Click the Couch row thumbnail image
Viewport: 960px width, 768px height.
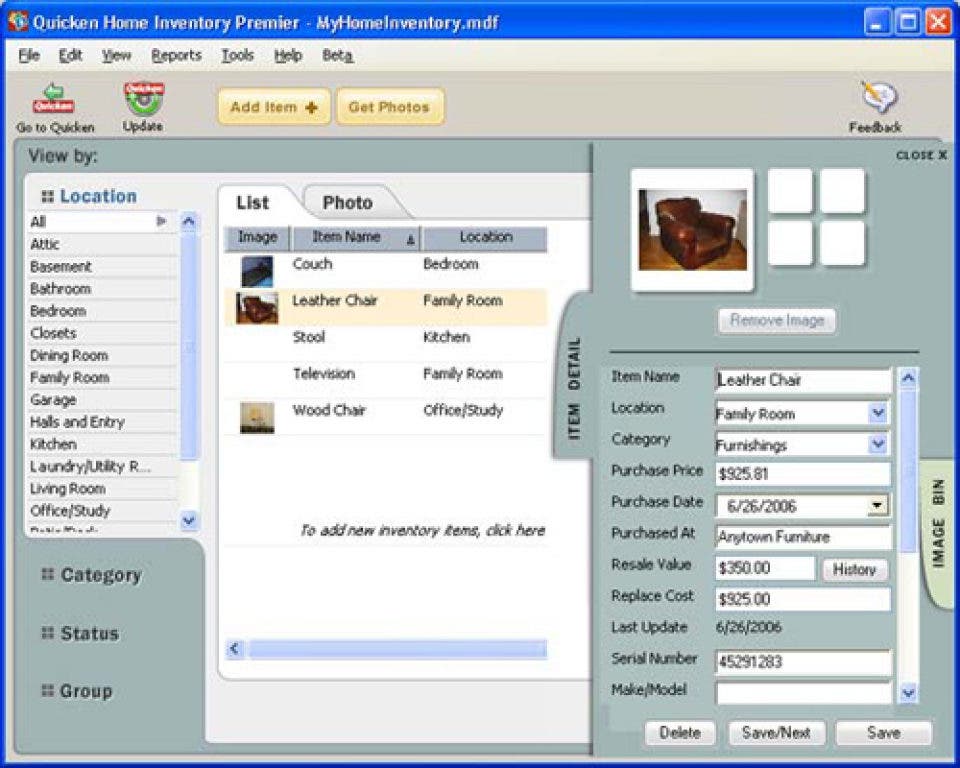point(257,271)
